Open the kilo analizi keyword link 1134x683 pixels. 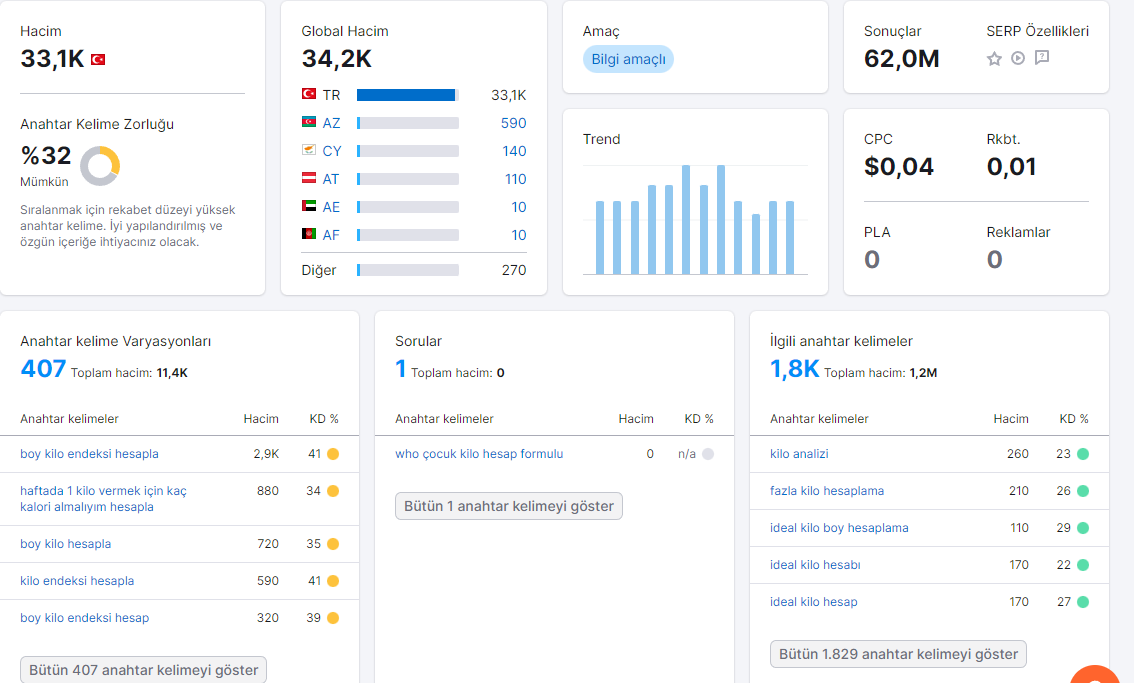[x=799, y=454]
